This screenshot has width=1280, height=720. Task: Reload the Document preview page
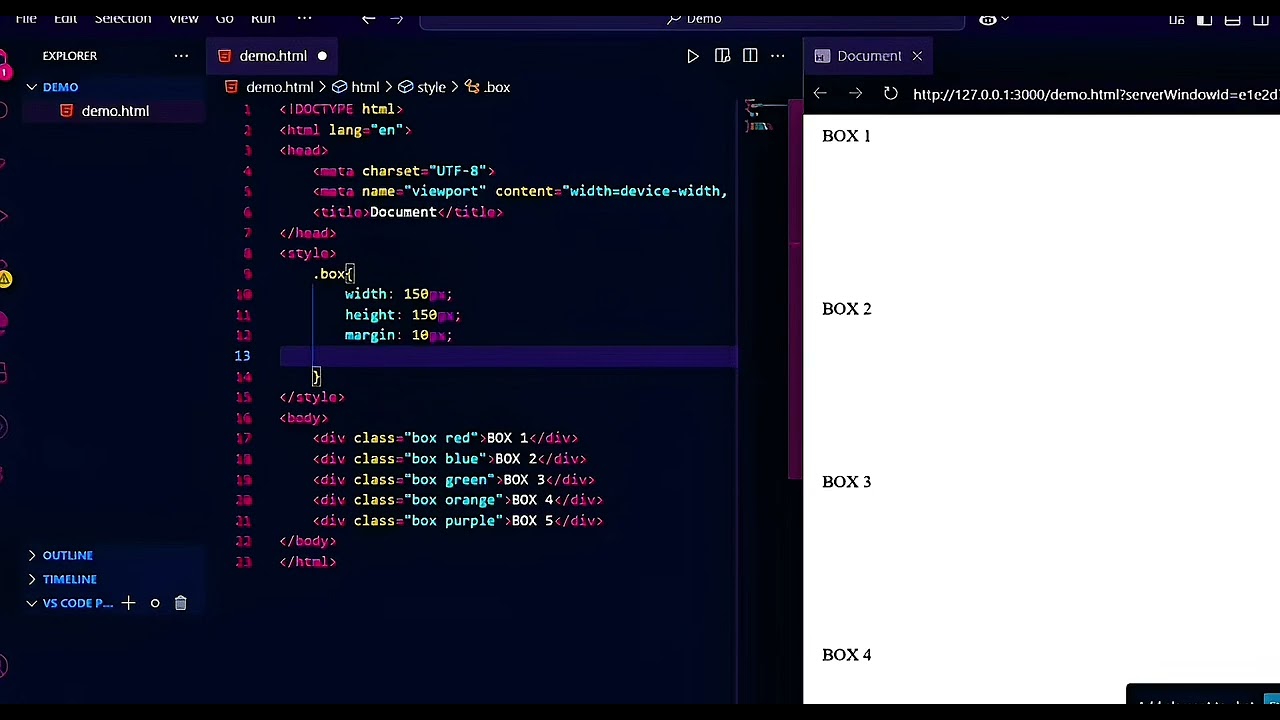pos(891,94)
